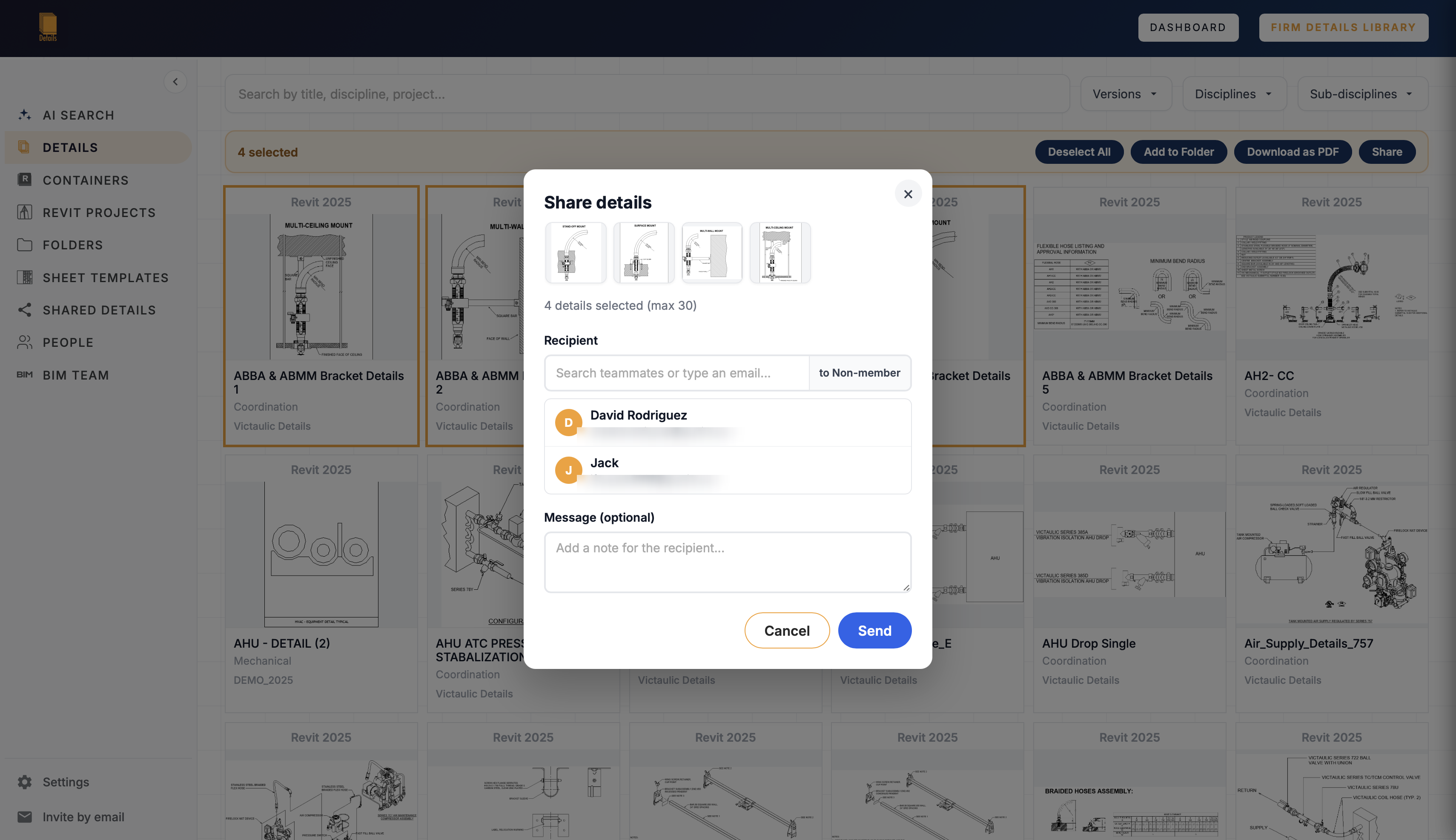Go to Containers section

tap(98, 180)
